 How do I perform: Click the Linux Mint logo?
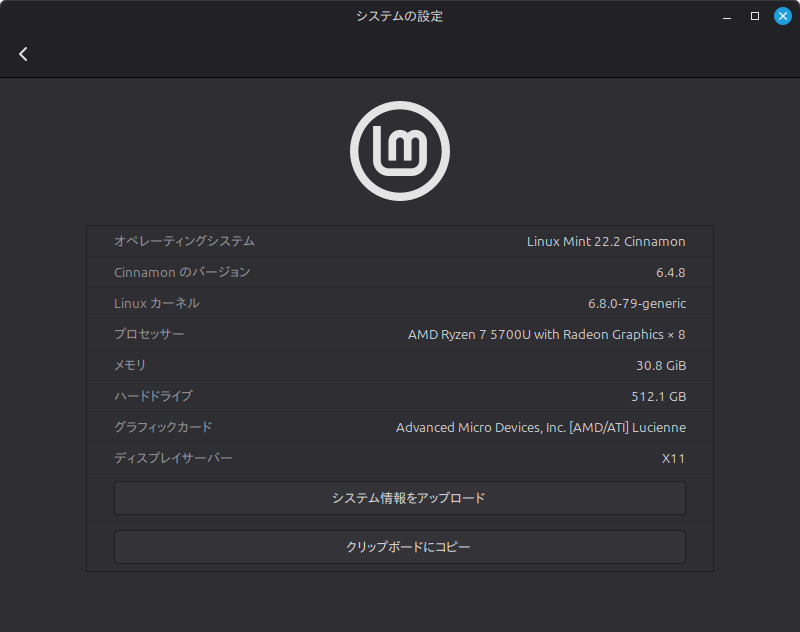[x=400, y=152]
